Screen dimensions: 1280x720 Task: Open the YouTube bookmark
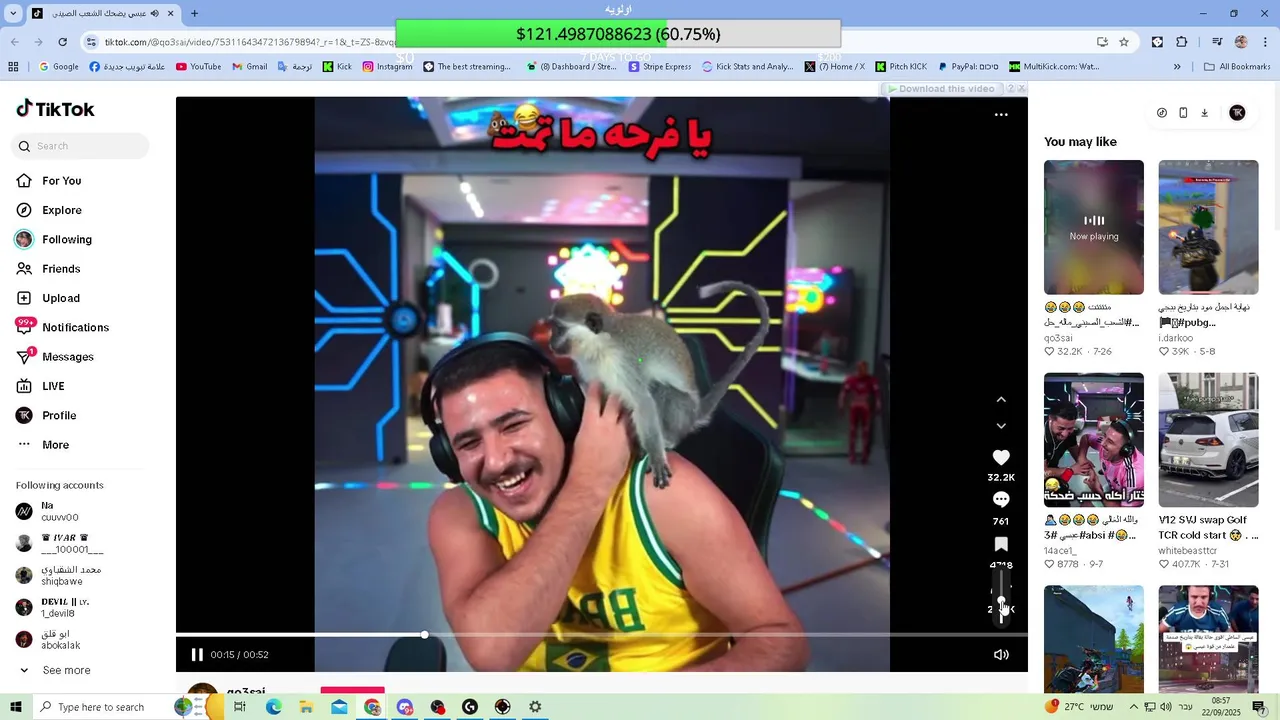pyautogui.click(x=198, y=67)
